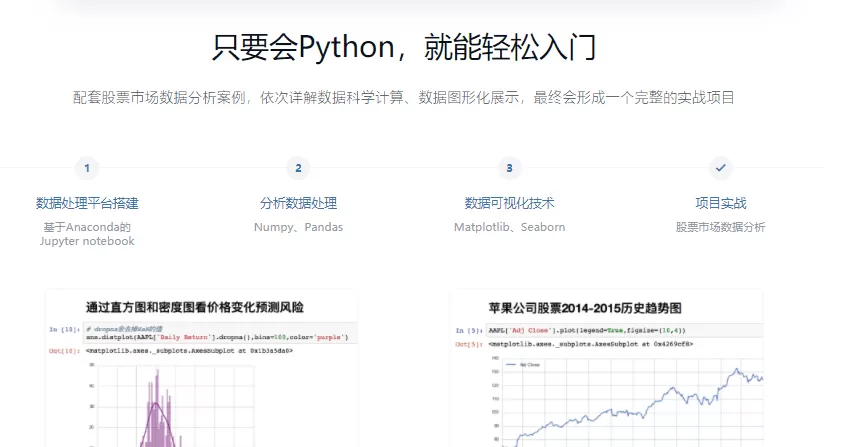Select the Matplotlib、Seaborn description text
This screenshot has height=447, width=851.
point(509,227)
